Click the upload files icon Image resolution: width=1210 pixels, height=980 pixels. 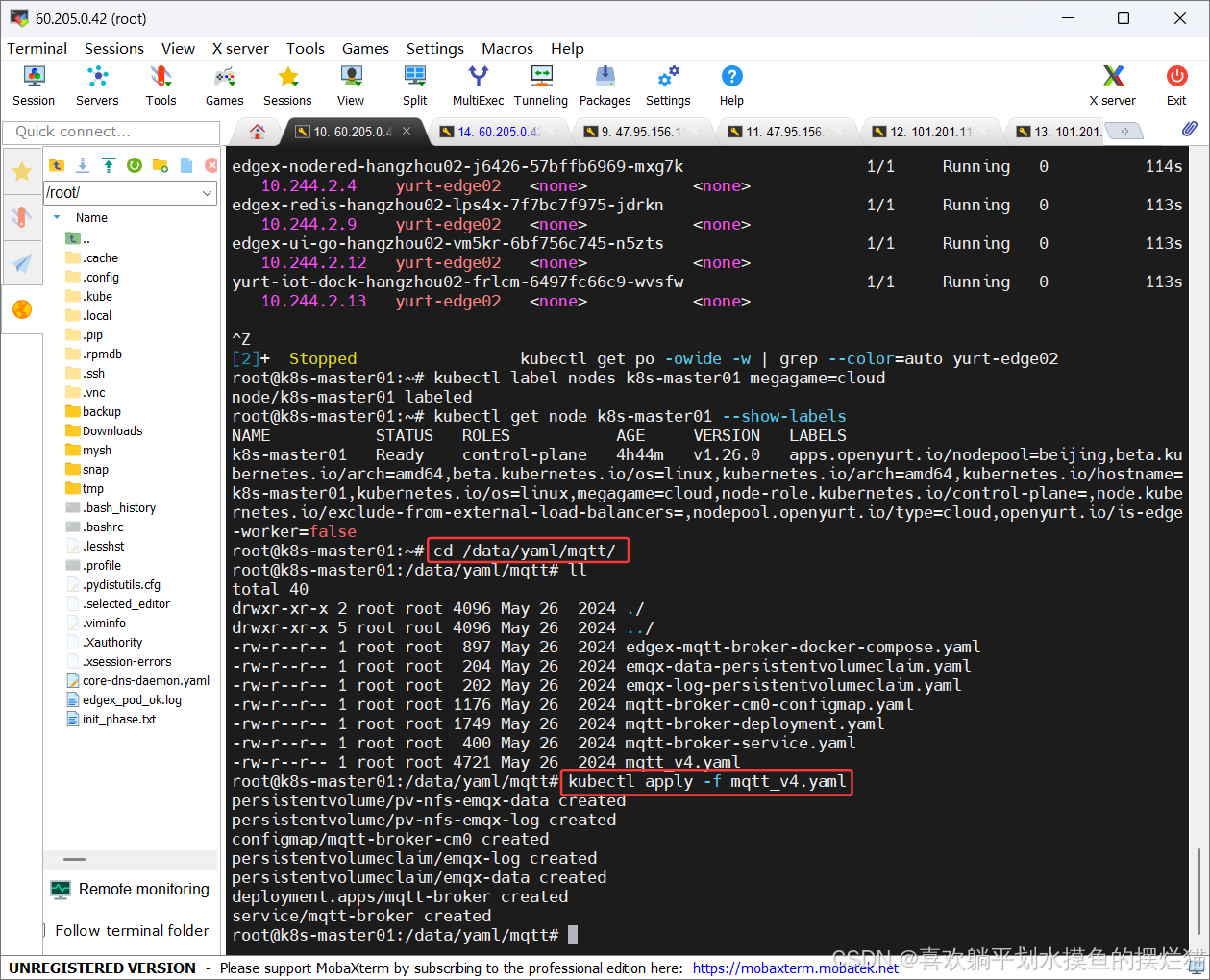(109, 165)
